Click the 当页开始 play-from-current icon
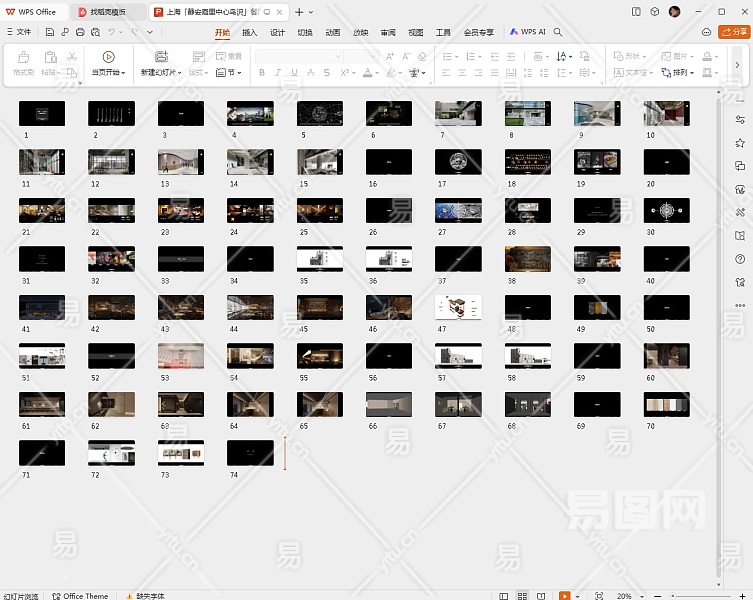Viewport: 753px width, 600px height. coord(108,57)
